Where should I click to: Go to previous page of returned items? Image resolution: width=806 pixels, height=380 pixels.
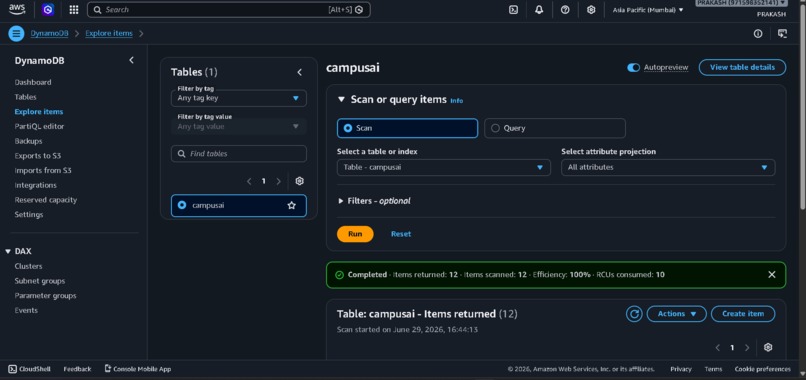tap(718, 348)
